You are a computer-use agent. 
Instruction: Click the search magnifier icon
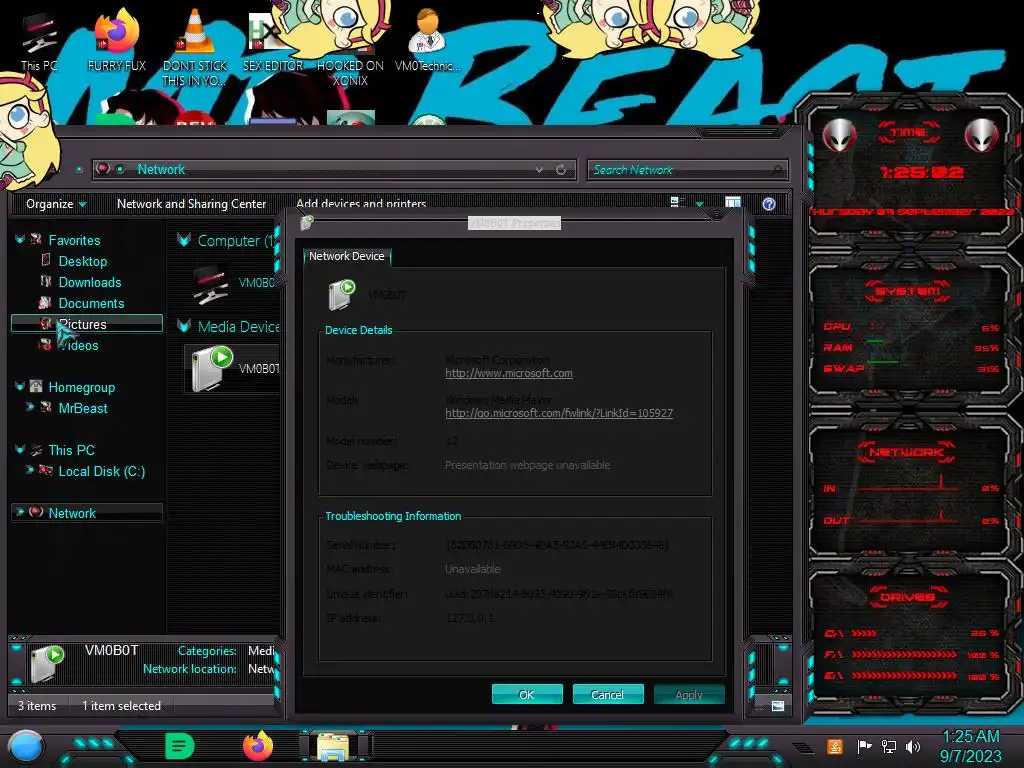point(776,170)
